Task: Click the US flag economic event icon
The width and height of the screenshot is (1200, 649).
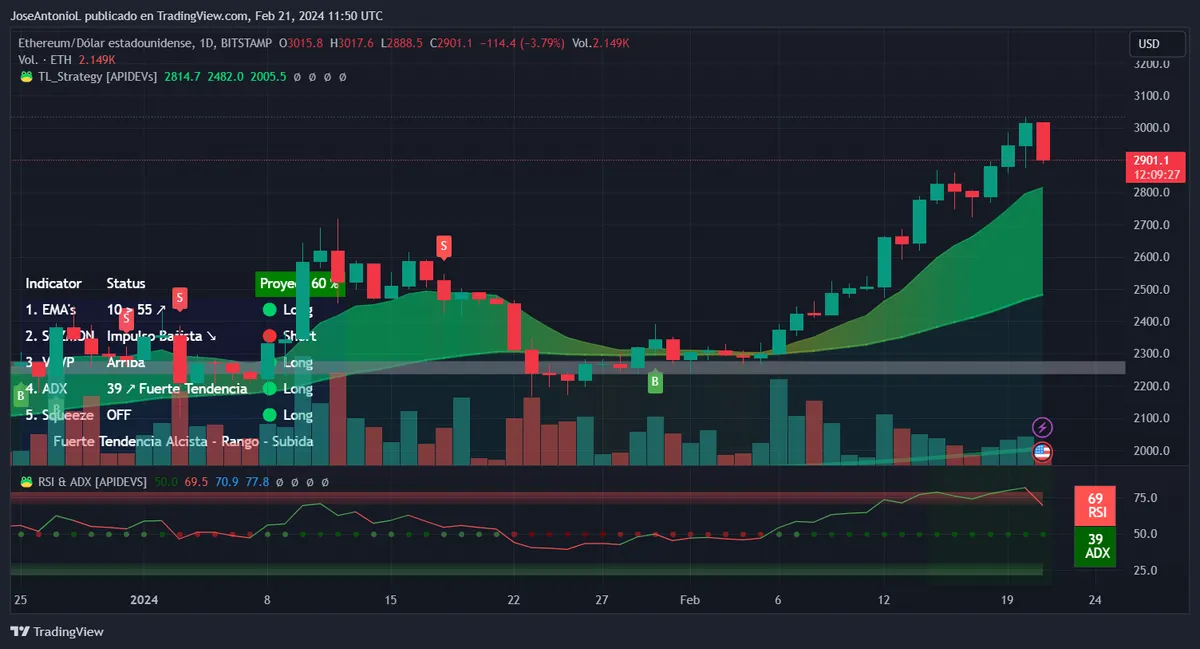Action: point(1042,452)
